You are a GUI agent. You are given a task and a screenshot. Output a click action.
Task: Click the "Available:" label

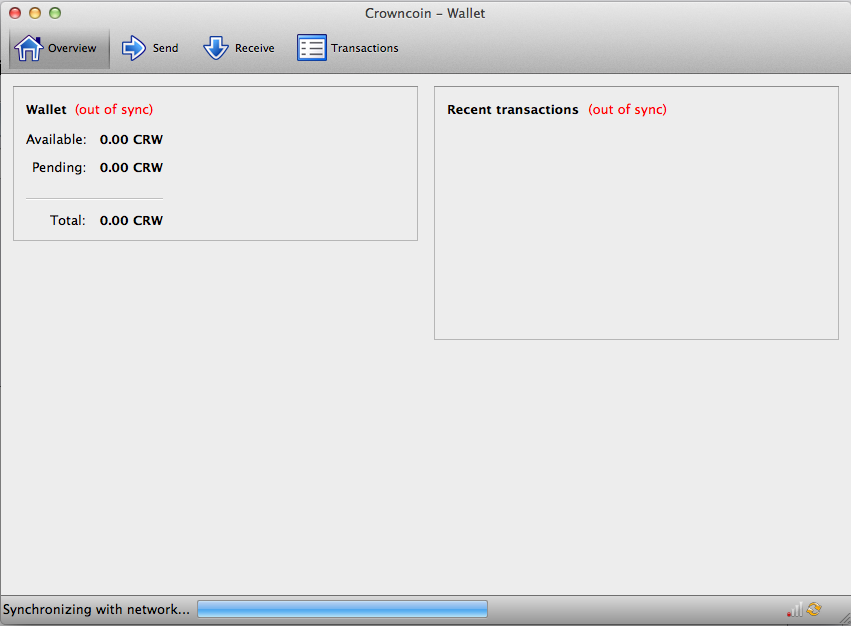56,140
